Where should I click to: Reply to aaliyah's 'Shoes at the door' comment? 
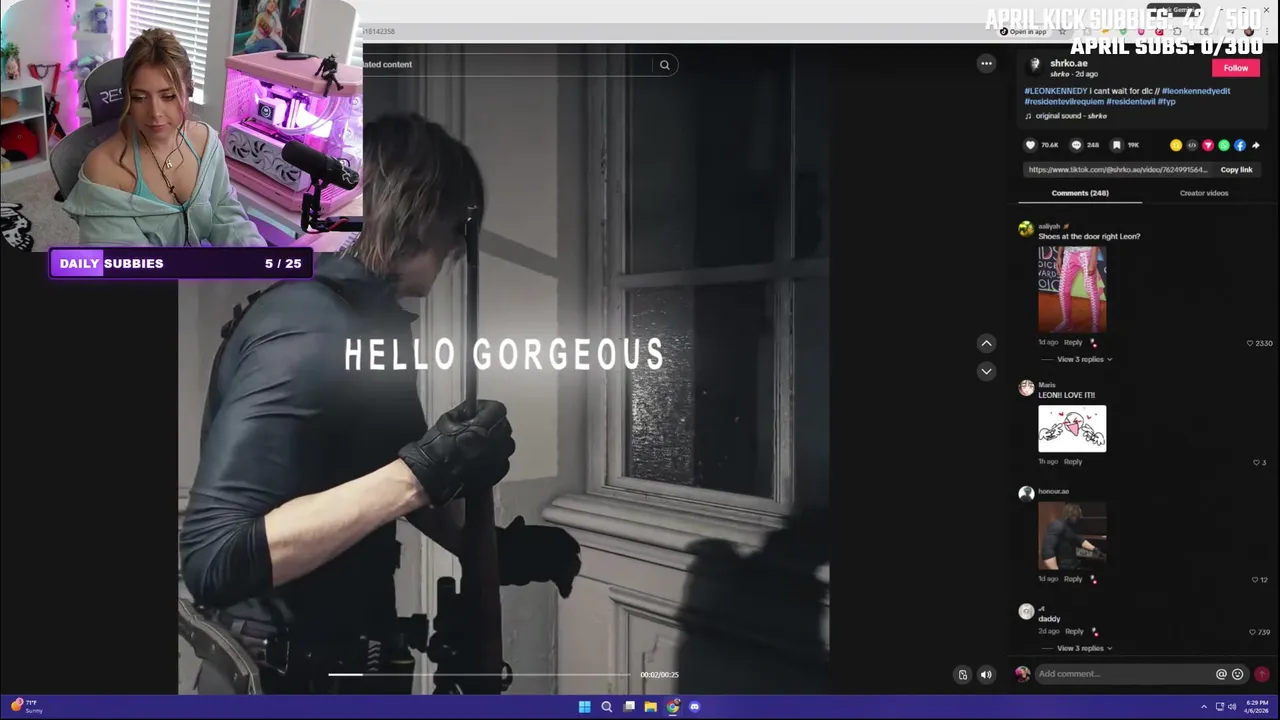tap(1073, 343)
